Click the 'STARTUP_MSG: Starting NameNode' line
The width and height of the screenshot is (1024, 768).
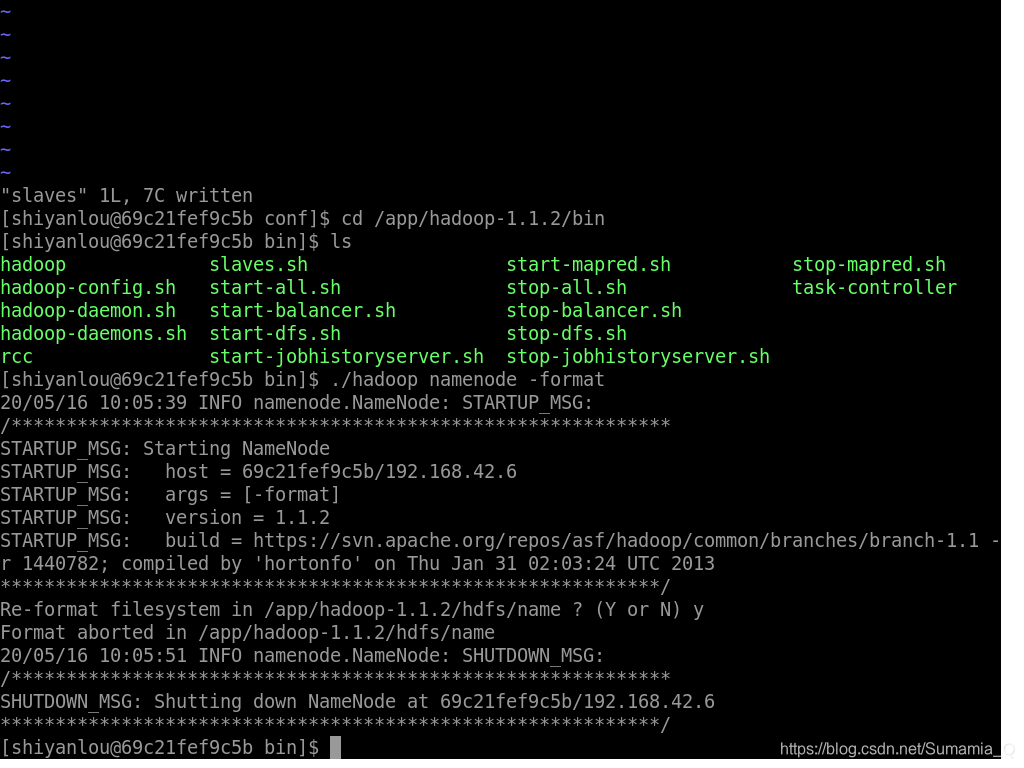pyautogui.click(x=165, y=449)
